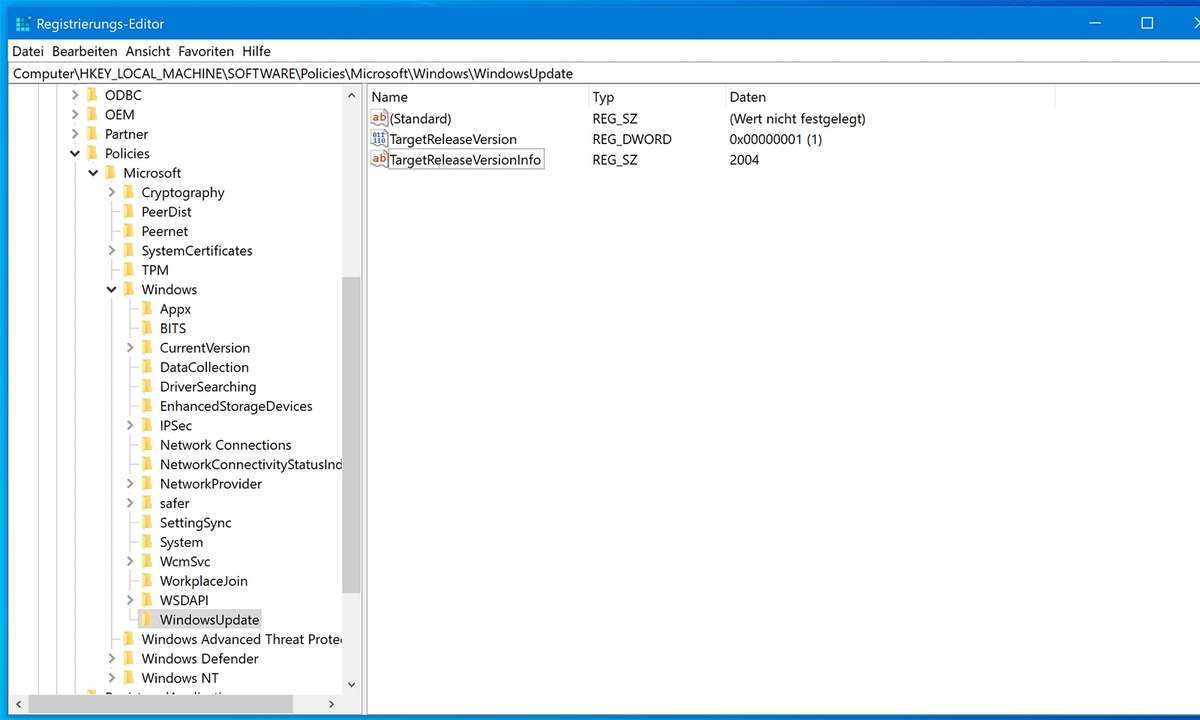The image size is (1200, 720).
Task: Expand the Windows NT key
Action: [112, 678]
